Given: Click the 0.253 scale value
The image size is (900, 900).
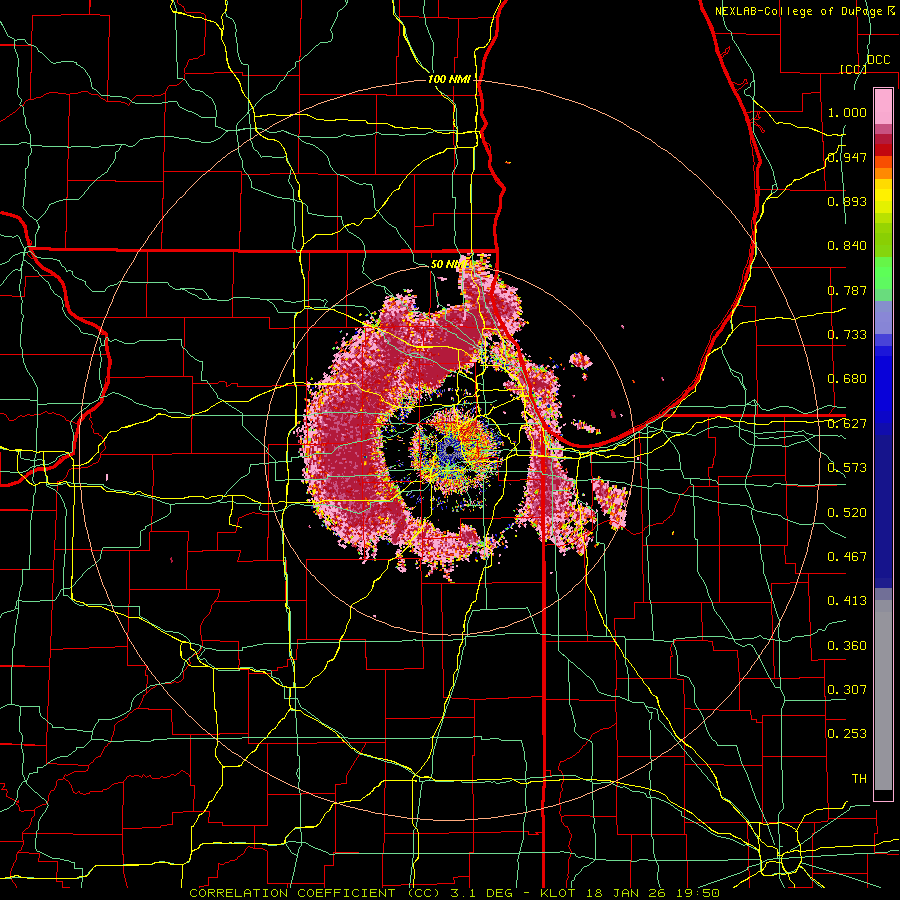Looking at the screenshot, I should [847, 734].
